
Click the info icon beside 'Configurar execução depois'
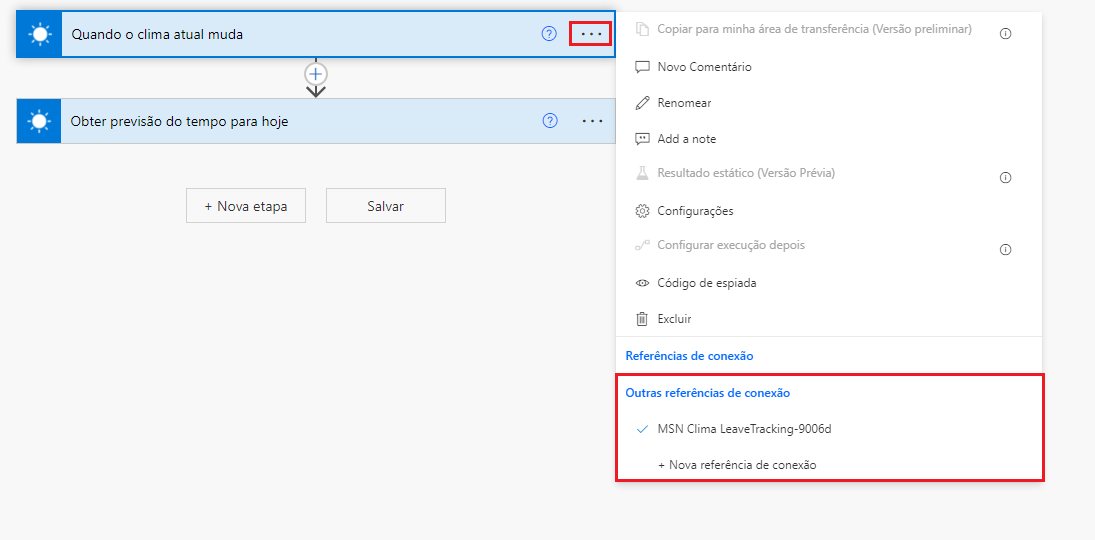[x=1006, y=249]
